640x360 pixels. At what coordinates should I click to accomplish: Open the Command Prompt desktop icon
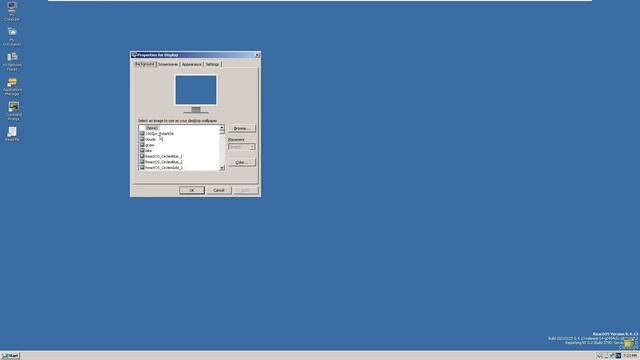click(x=13, y=111)
